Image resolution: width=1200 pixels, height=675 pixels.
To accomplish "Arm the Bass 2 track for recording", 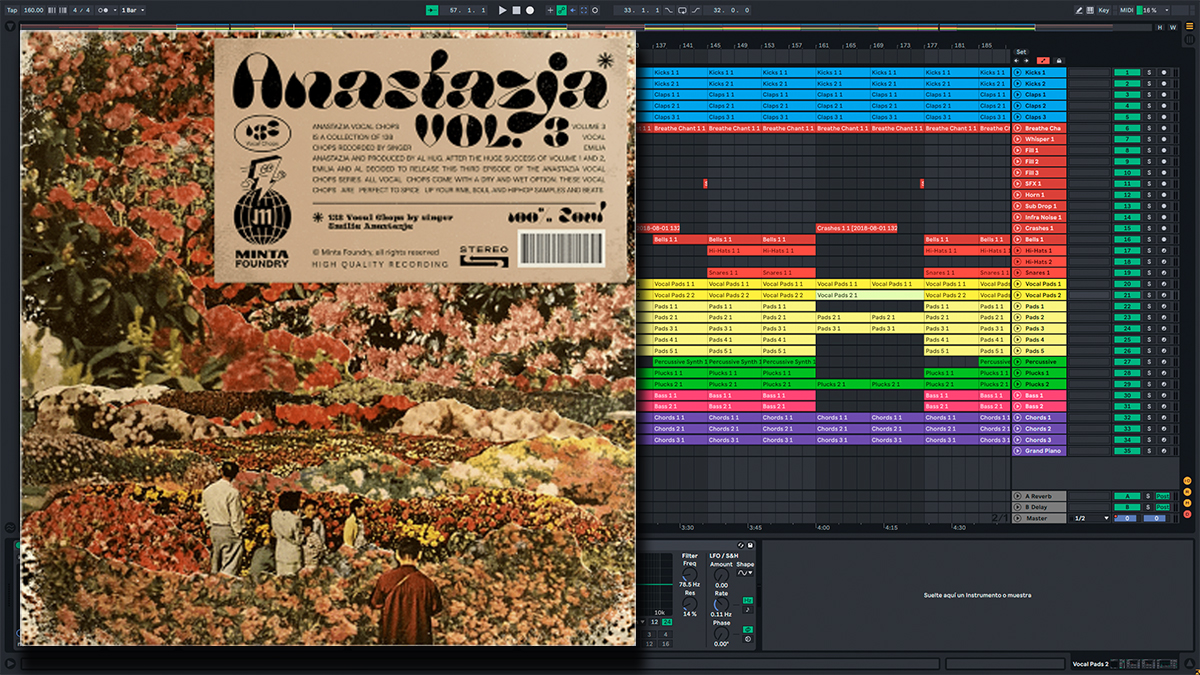I will coord(1164,406).
